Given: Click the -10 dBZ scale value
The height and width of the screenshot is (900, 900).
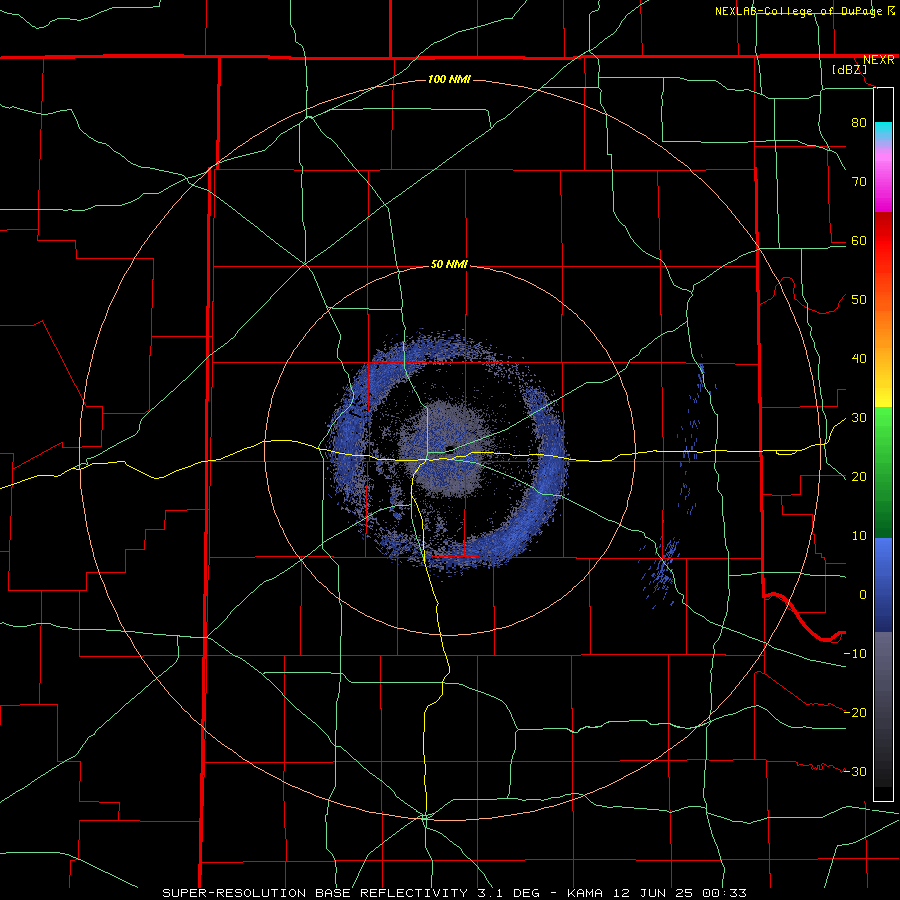Looking at the screenshot, I should click(855, 653).
